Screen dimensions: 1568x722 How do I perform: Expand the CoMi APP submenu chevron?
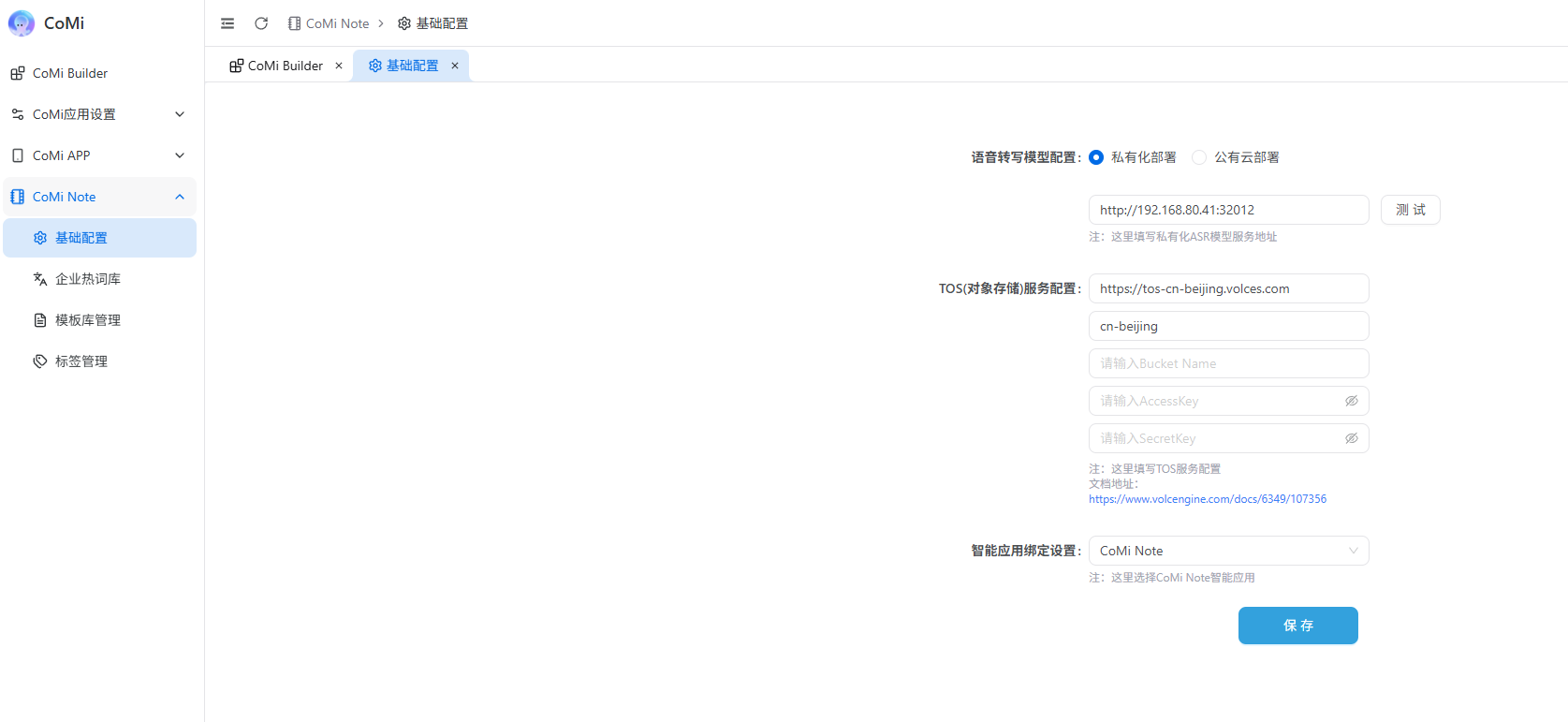click(180, 155)
